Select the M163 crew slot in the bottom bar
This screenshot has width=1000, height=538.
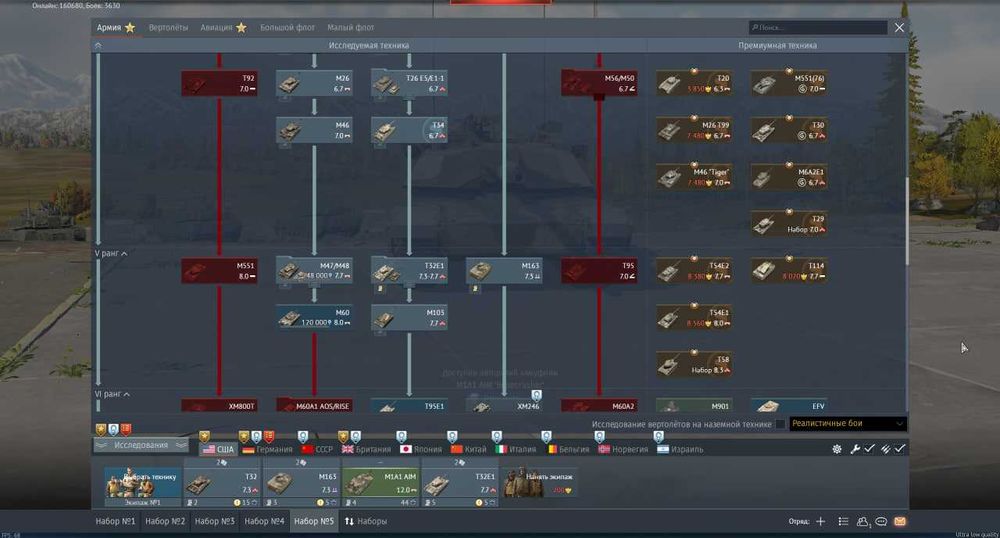click(x=301, y=483)
